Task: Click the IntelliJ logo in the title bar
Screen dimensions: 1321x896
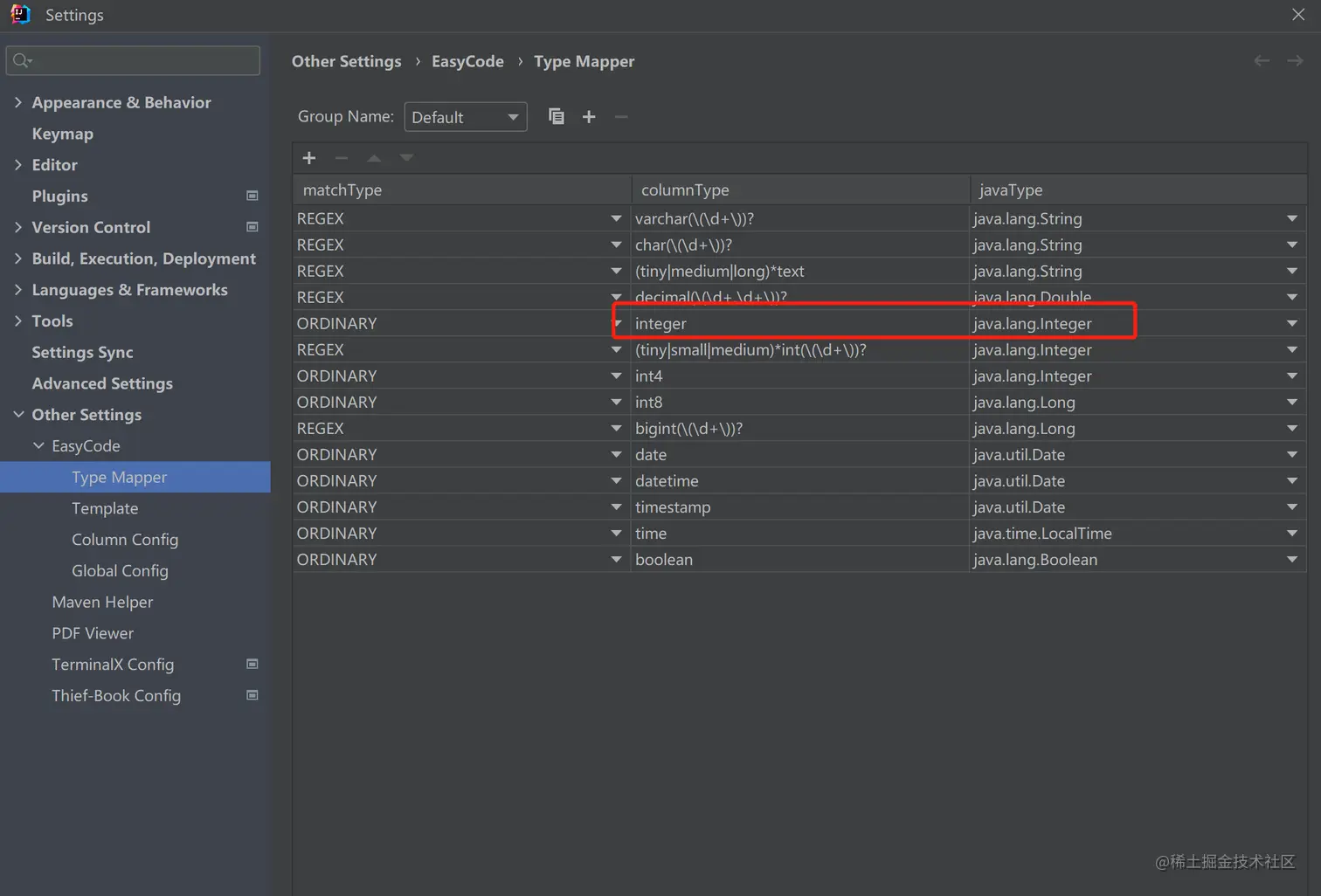Action: pyautogui.click(x=20, y=14)
